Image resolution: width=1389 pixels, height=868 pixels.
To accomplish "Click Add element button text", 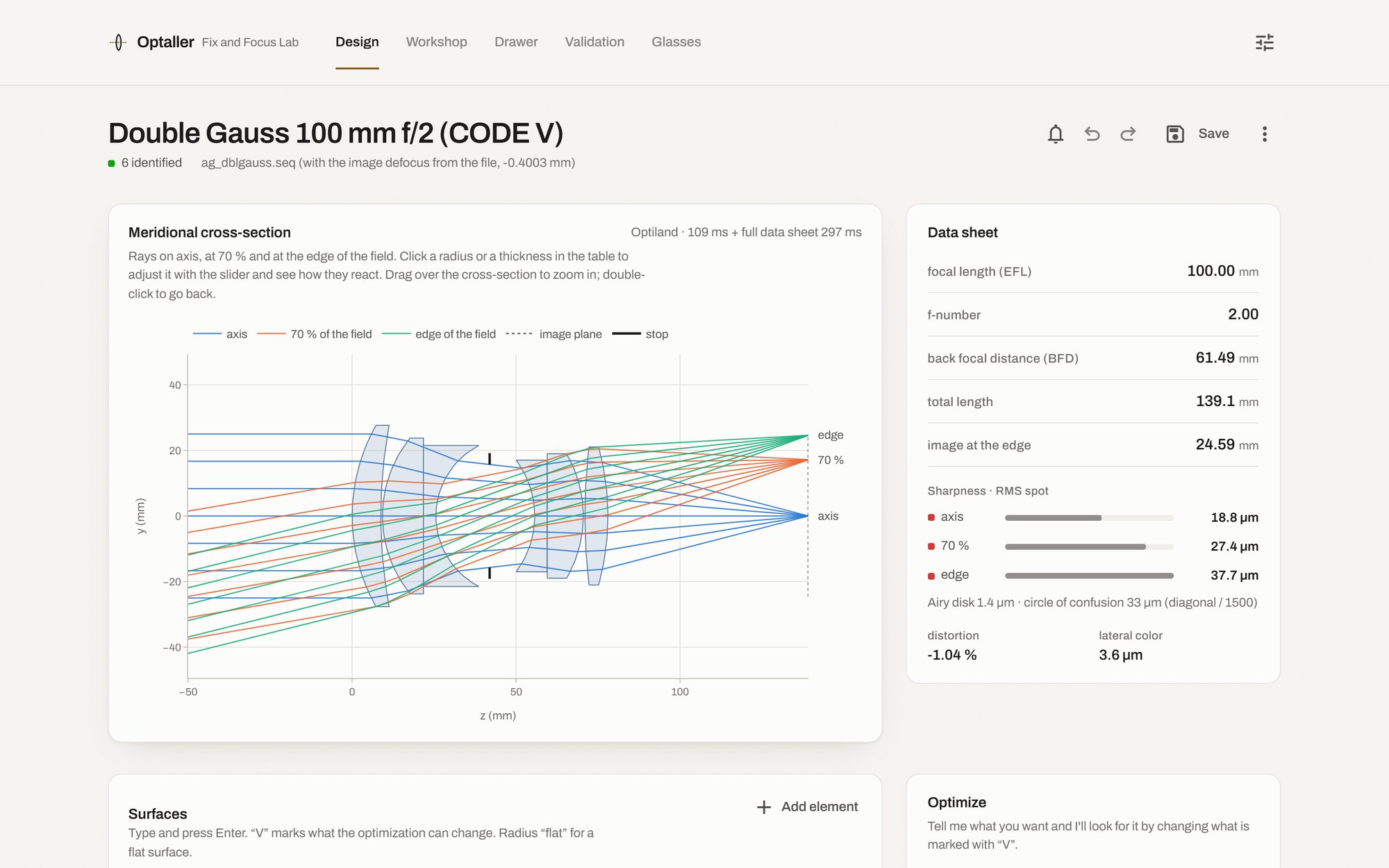I will point(820,807).
